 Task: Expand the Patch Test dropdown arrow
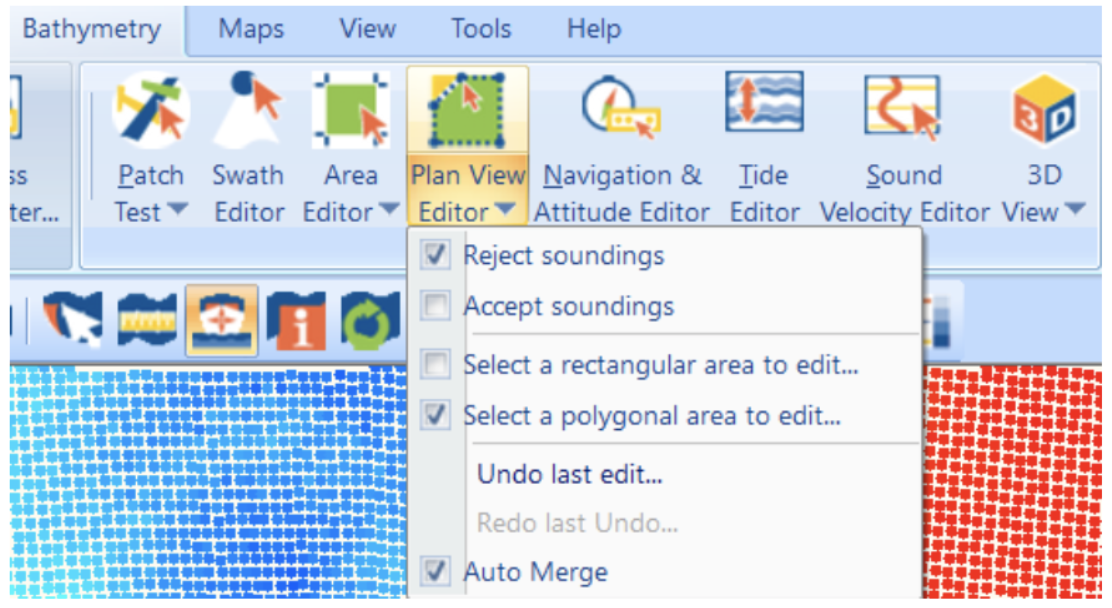click(177, 212)
